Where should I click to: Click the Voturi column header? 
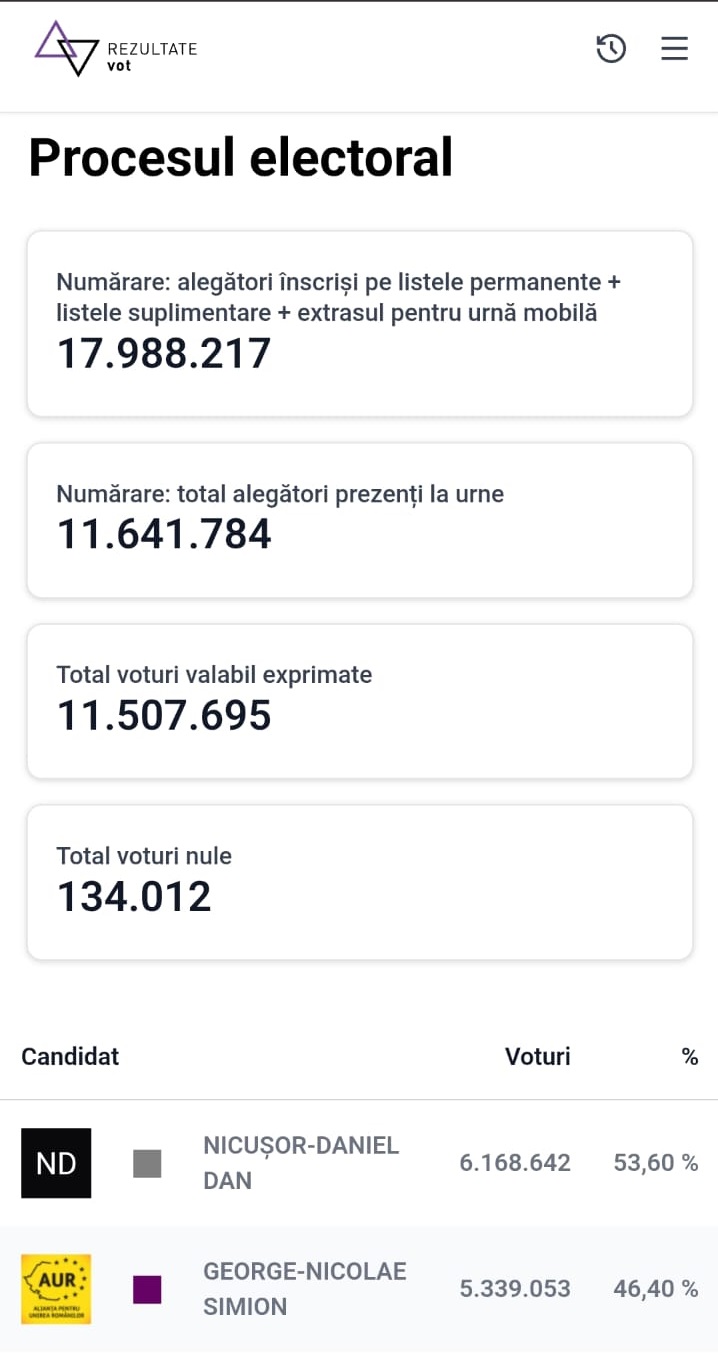point(537,1056)
